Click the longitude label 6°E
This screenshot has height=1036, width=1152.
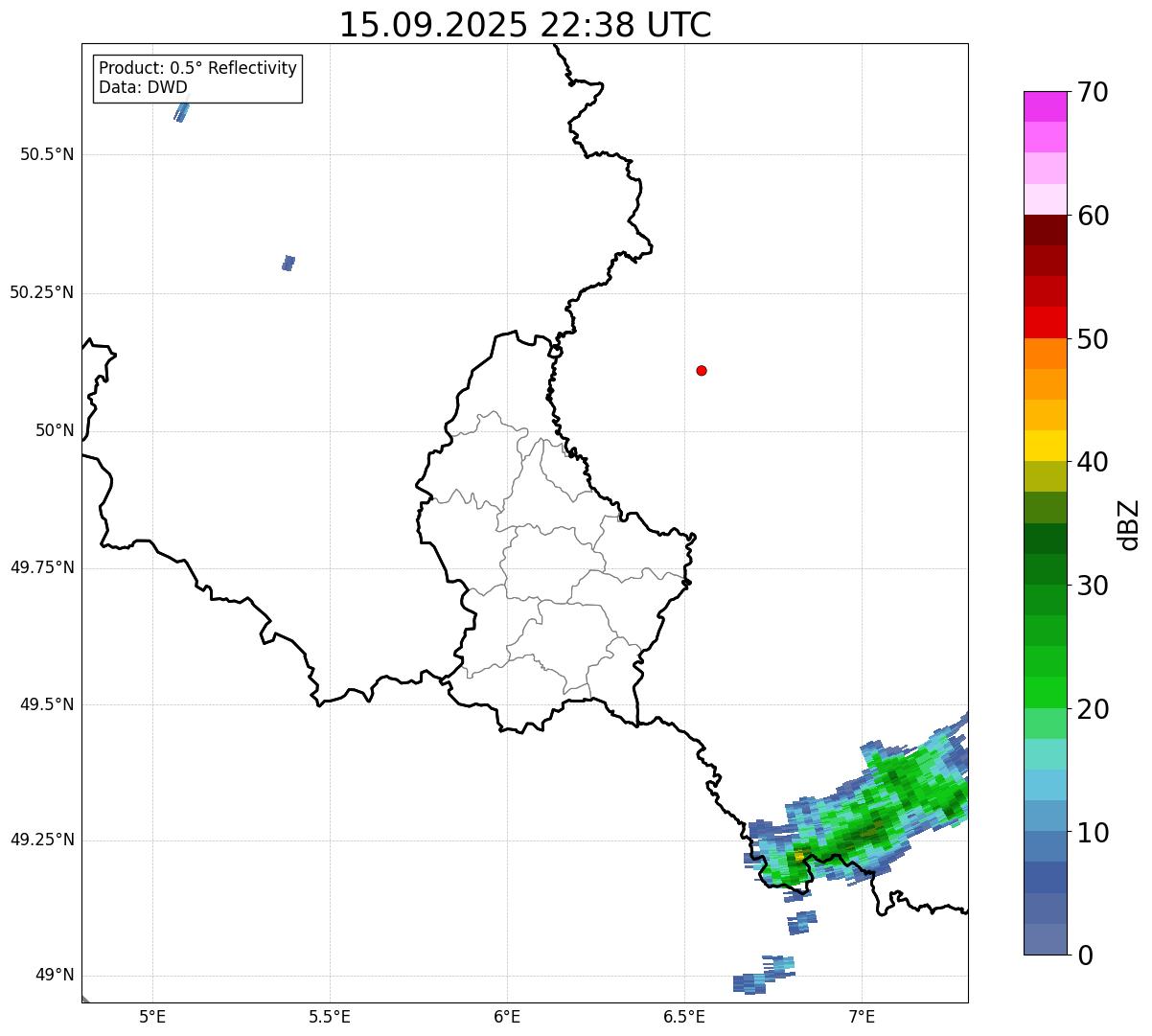coord(507,1016)
